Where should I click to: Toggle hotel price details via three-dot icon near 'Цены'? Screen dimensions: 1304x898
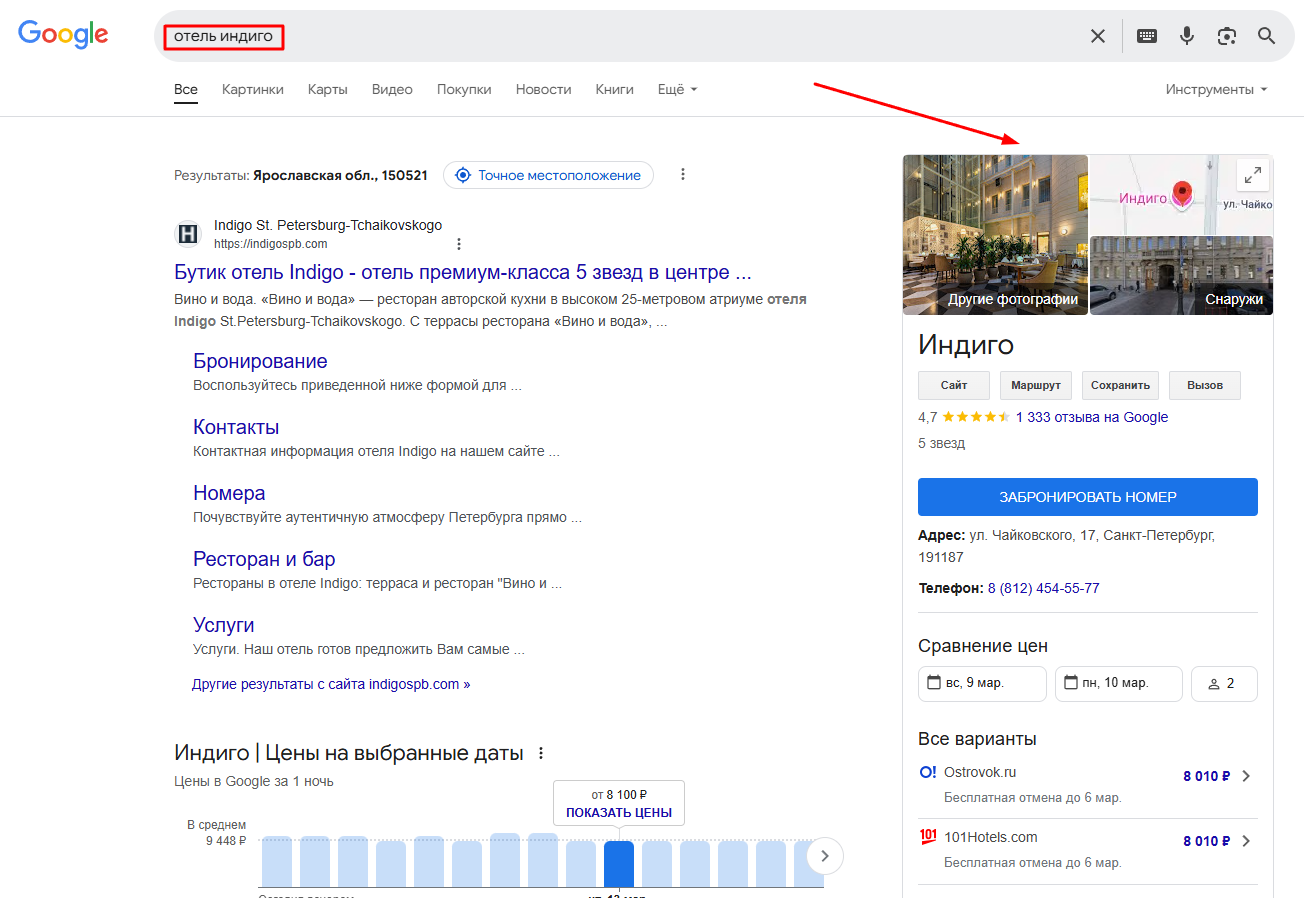pyautogui.click(x=541, y=752)
